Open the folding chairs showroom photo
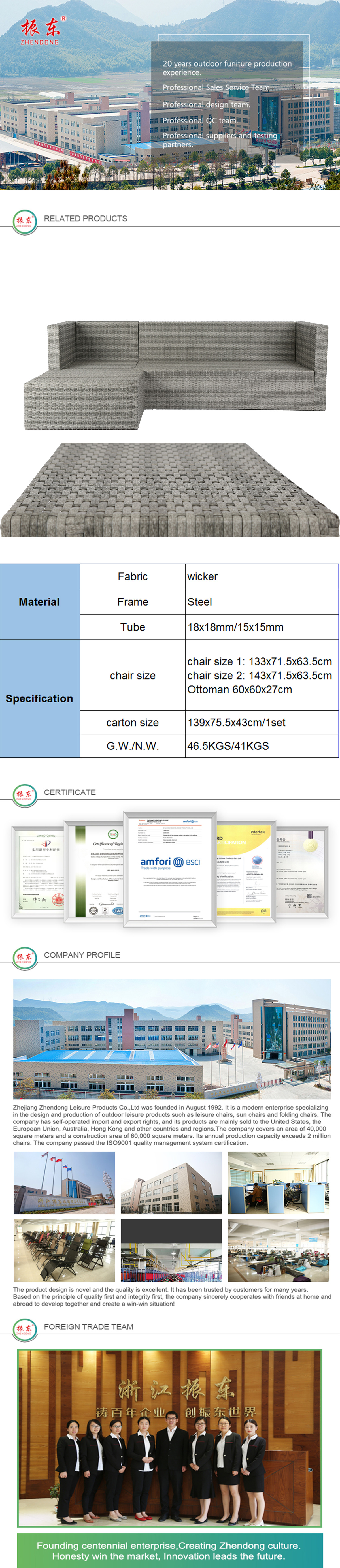 point(64,1250)
